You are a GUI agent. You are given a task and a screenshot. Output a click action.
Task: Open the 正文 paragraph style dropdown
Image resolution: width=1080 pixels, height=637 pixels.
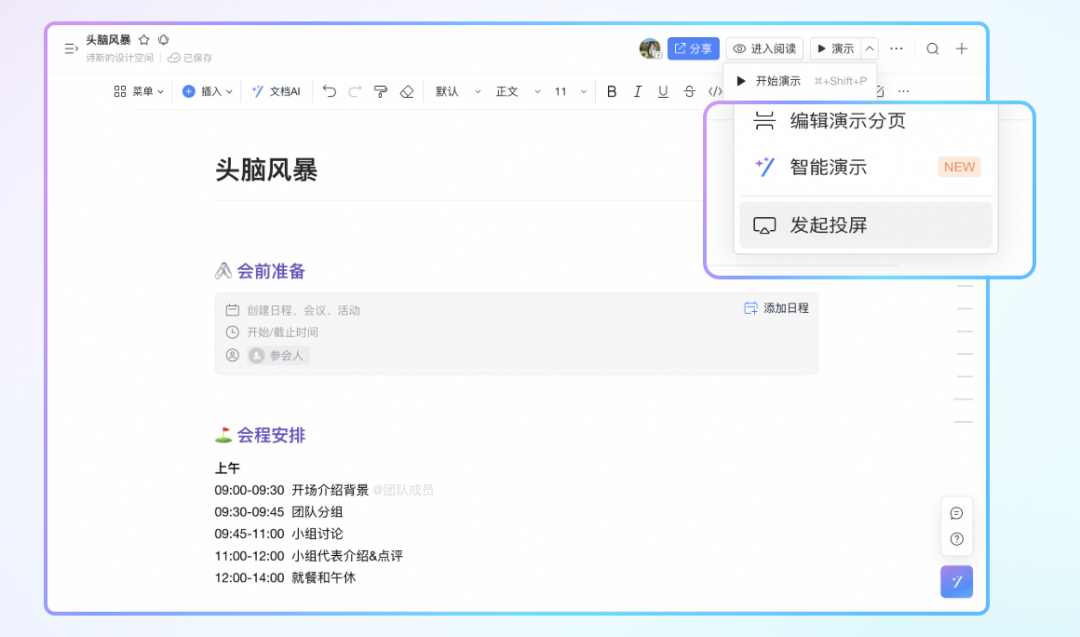[x=517, y=91]
